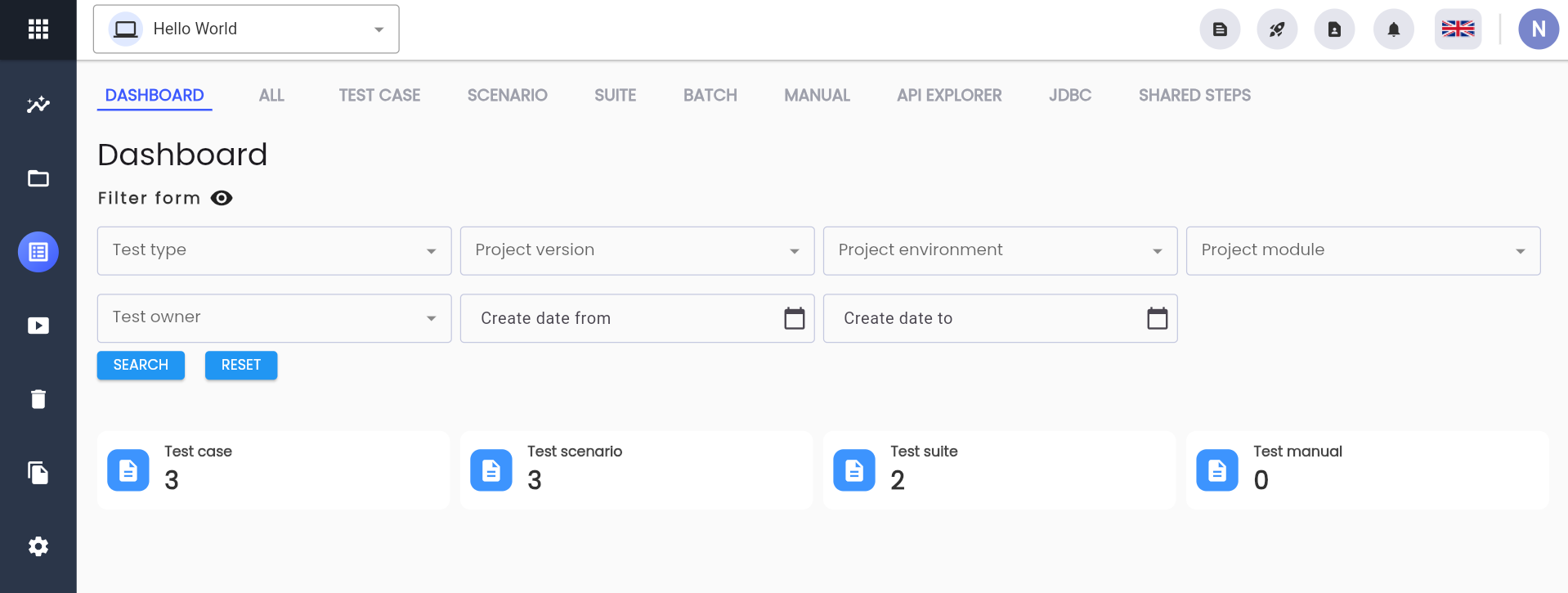The height and width of the screenshot is (593, 1568).
Task: Click the RESET button
Action: click(241, 366)
